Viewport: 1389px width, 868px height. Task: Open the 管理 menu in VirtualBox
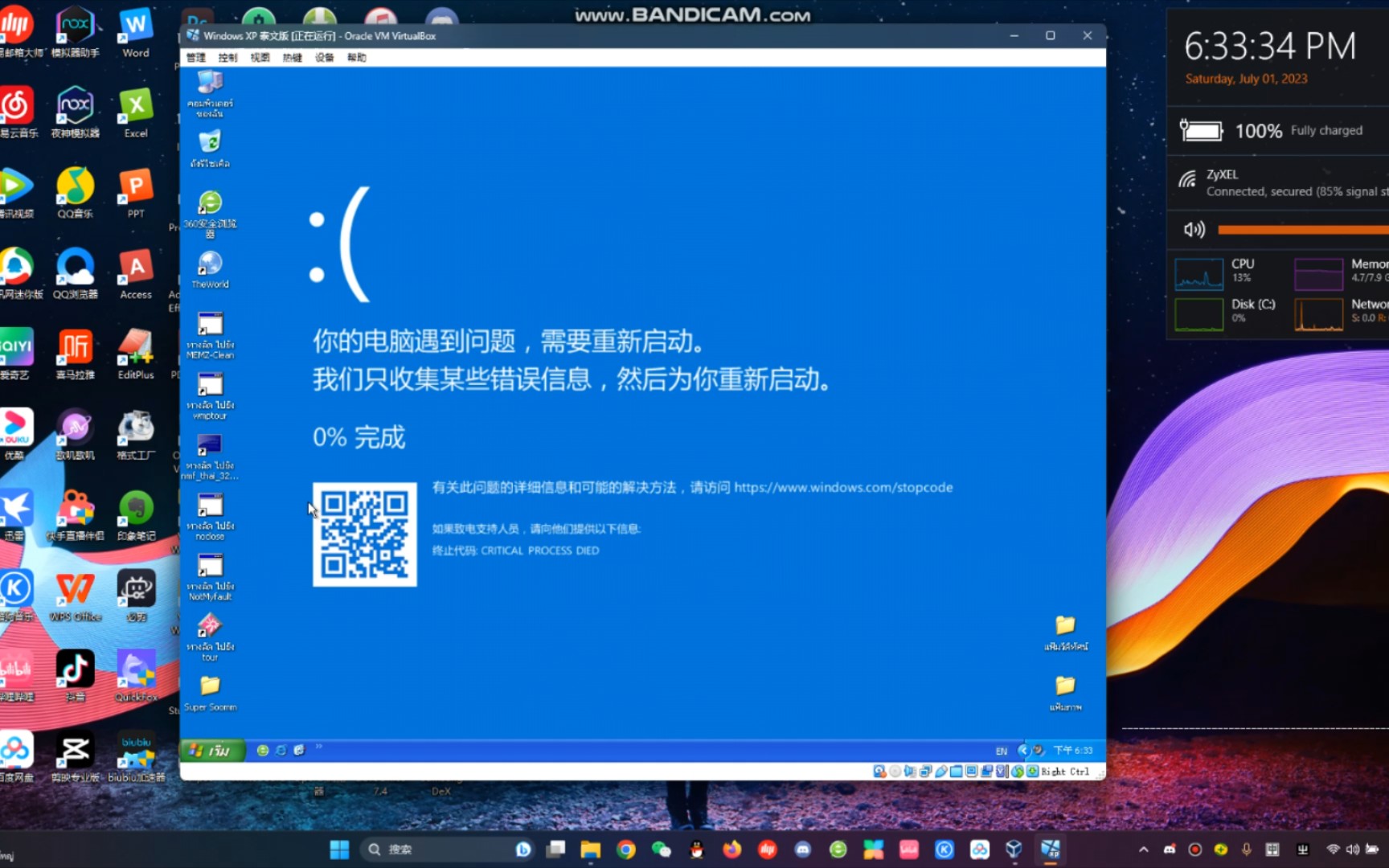point(196,58)
